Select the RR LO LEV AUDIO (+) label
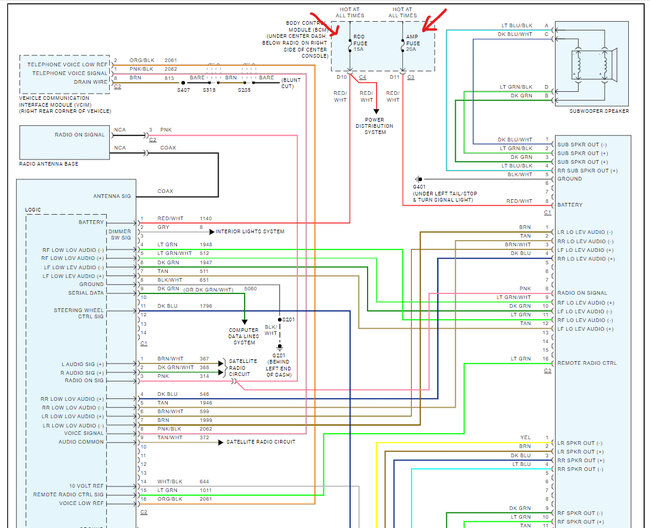This screenshot has width=650, height=528. pos(586,259)
